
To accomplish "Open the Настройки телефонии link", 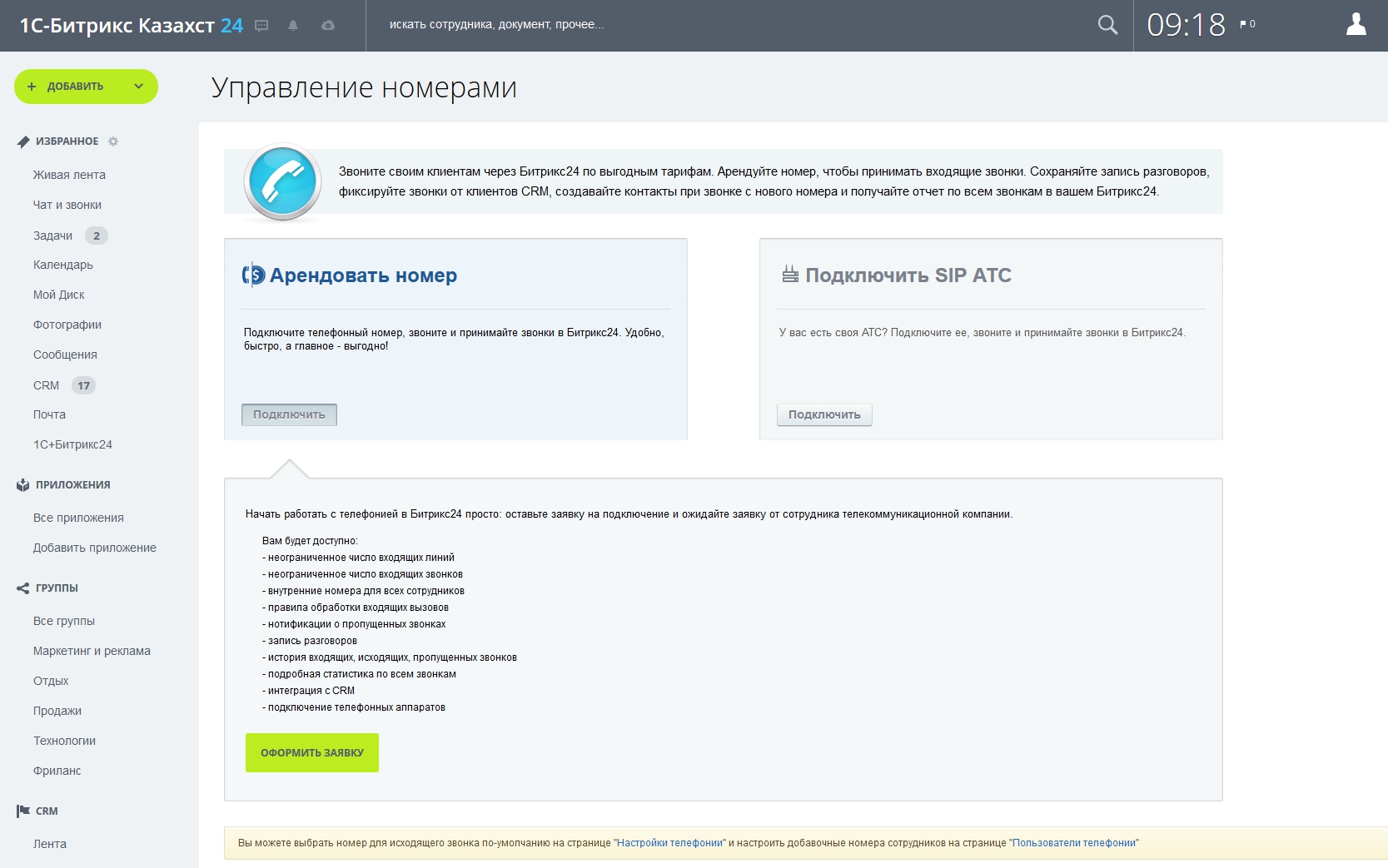I will (670, 843).
